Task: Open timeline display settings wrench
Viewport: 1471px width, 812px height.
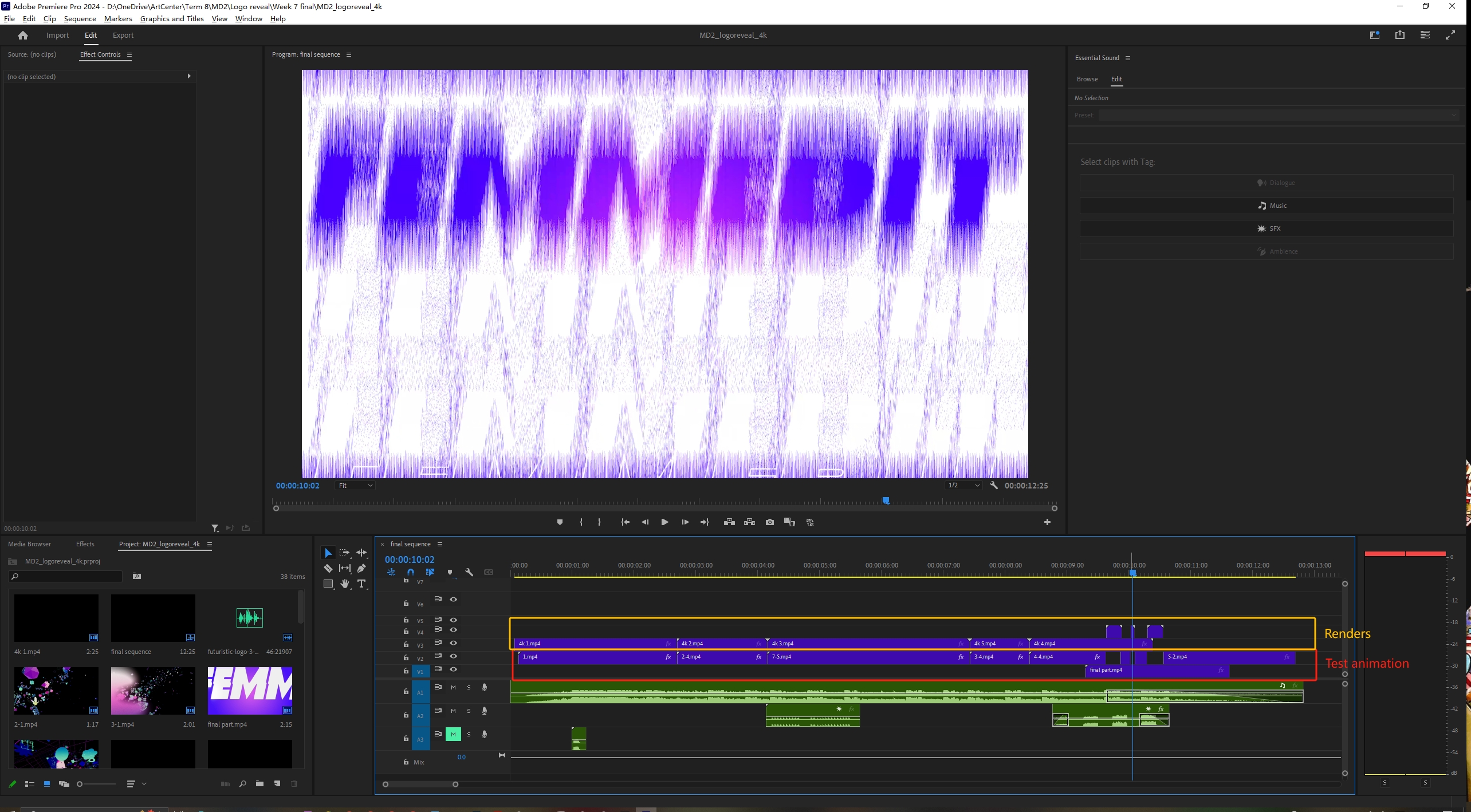Action: tap(469, 572)
